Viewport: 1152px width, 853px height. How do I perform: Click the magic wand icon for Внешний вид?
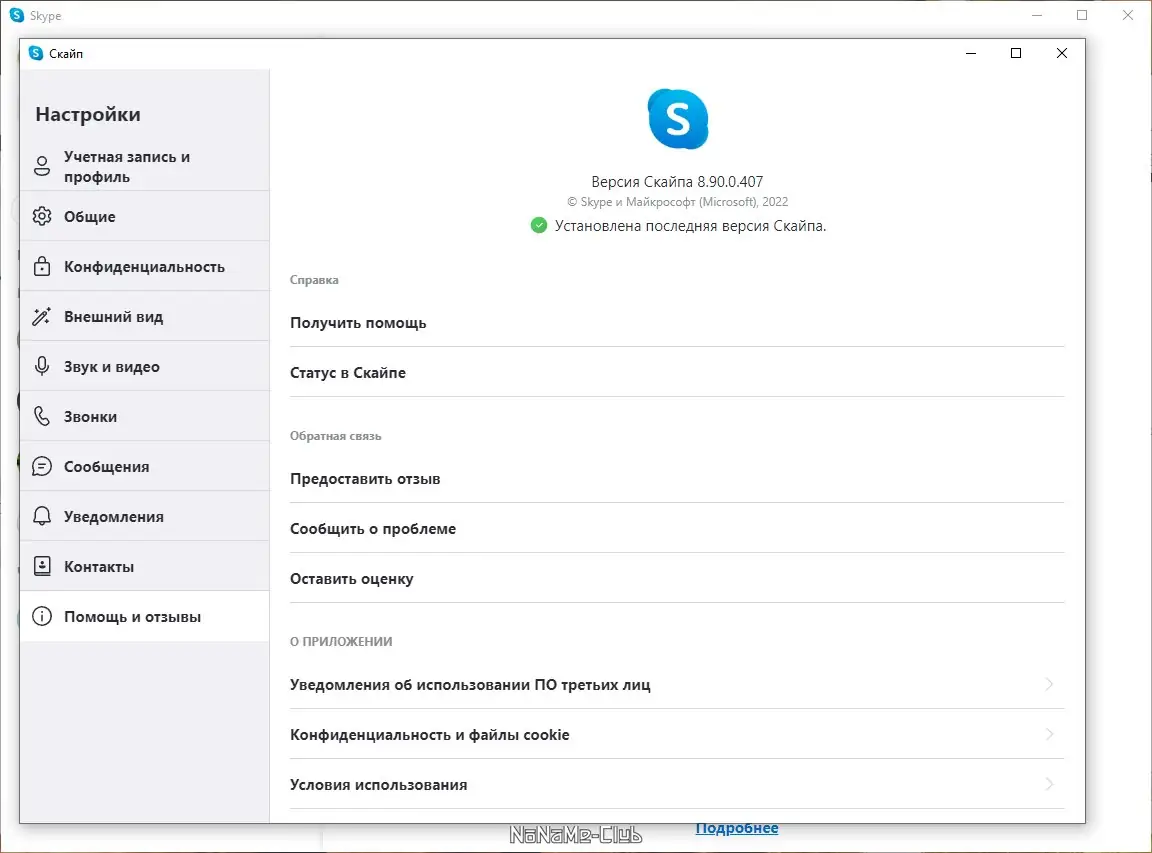click(42, 316)
